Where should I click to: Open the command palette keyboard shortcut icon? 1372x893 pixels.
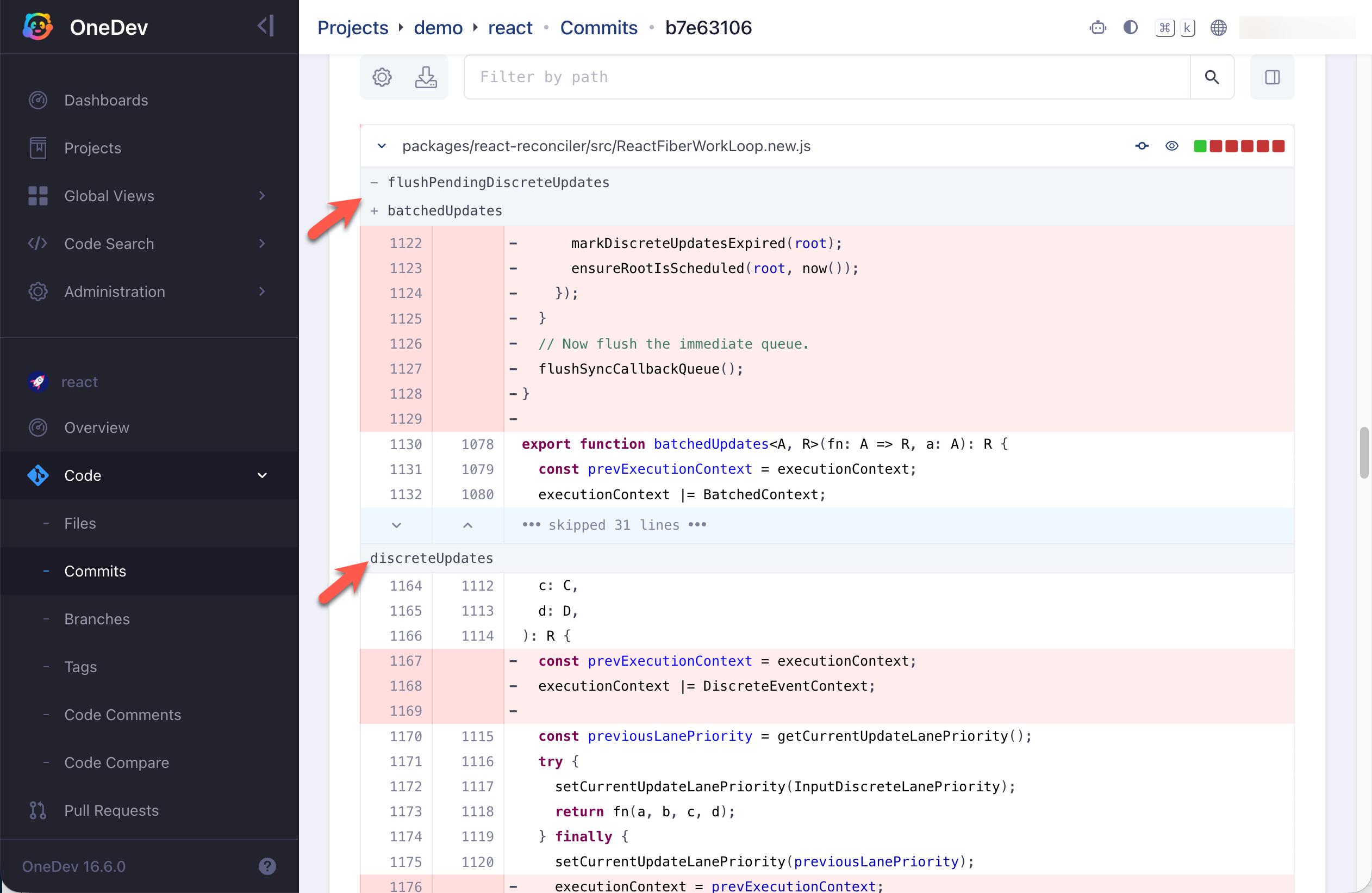pyautogui.click(x=1164, y=27)
